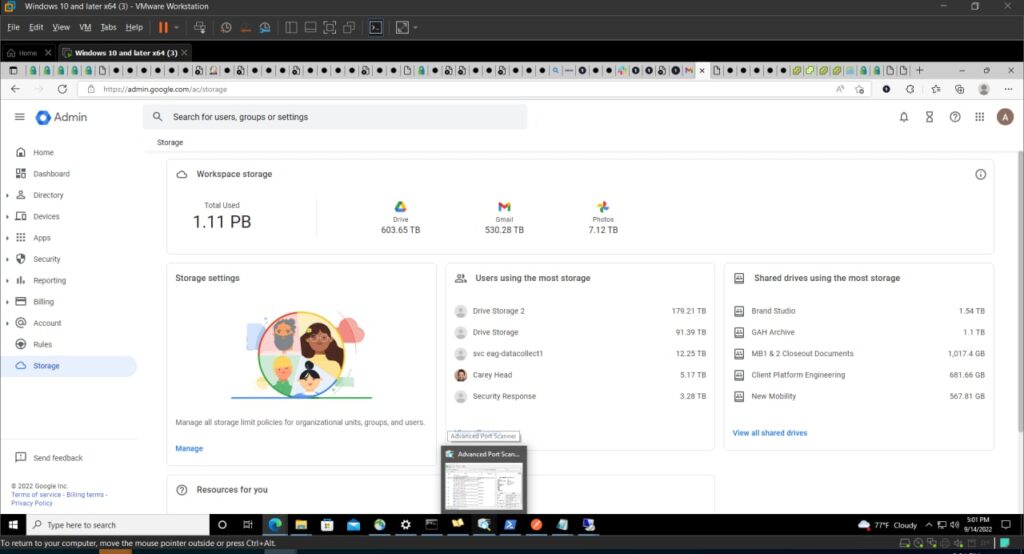Image resolution: width=1024 pixels, height=554 pixels.
Task: Open VMware console view icon
Action: point(376,27)
